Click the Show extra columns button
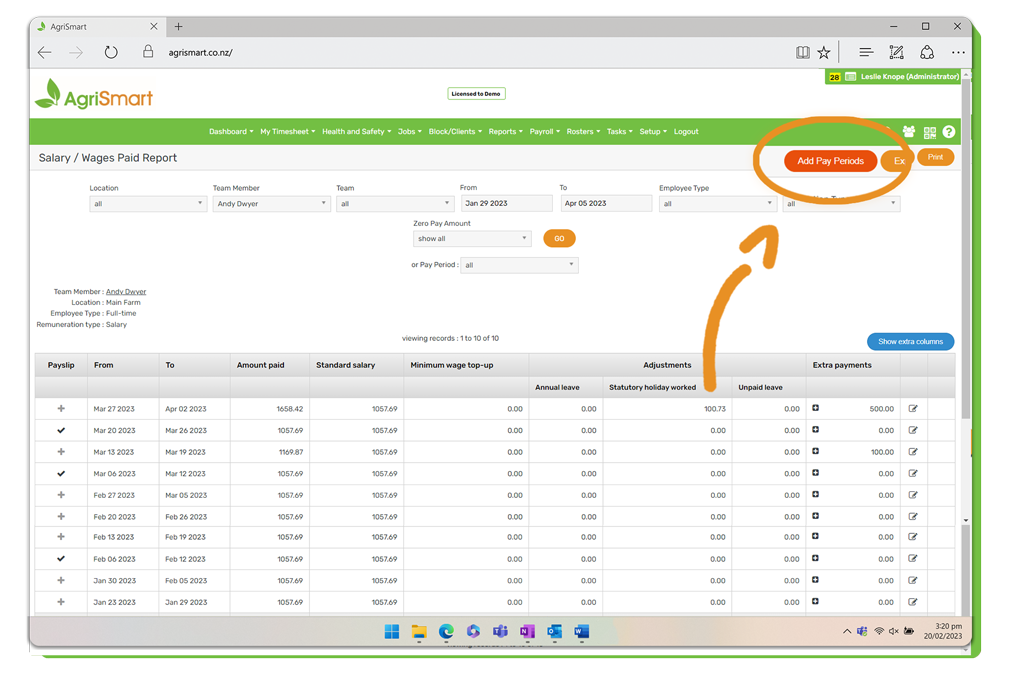This screenshot has height=693, width=1024. tap(910, 342)
